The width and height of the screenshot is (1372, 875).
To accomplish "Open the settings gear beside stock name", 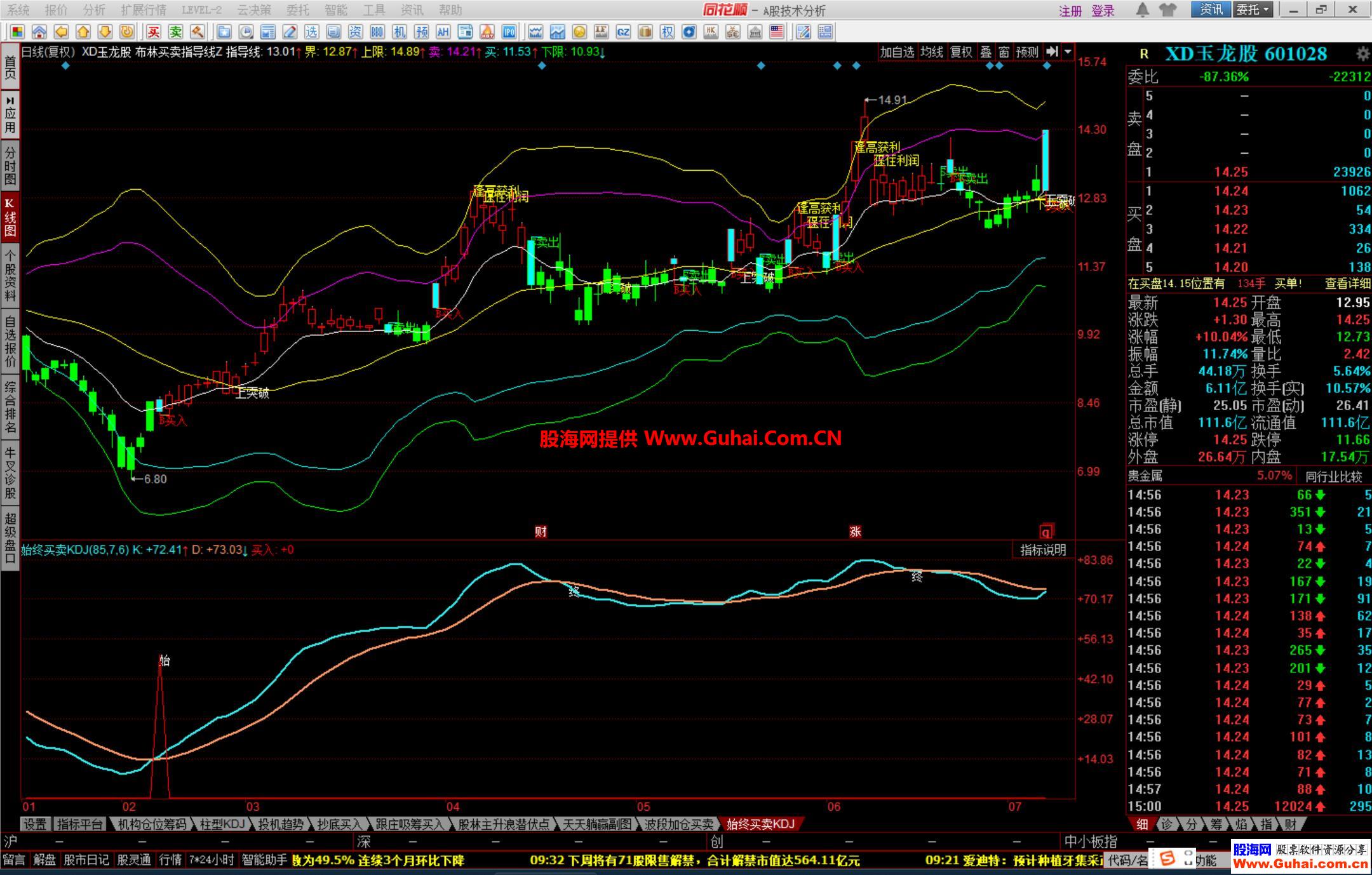I will tap(1362, 54).
